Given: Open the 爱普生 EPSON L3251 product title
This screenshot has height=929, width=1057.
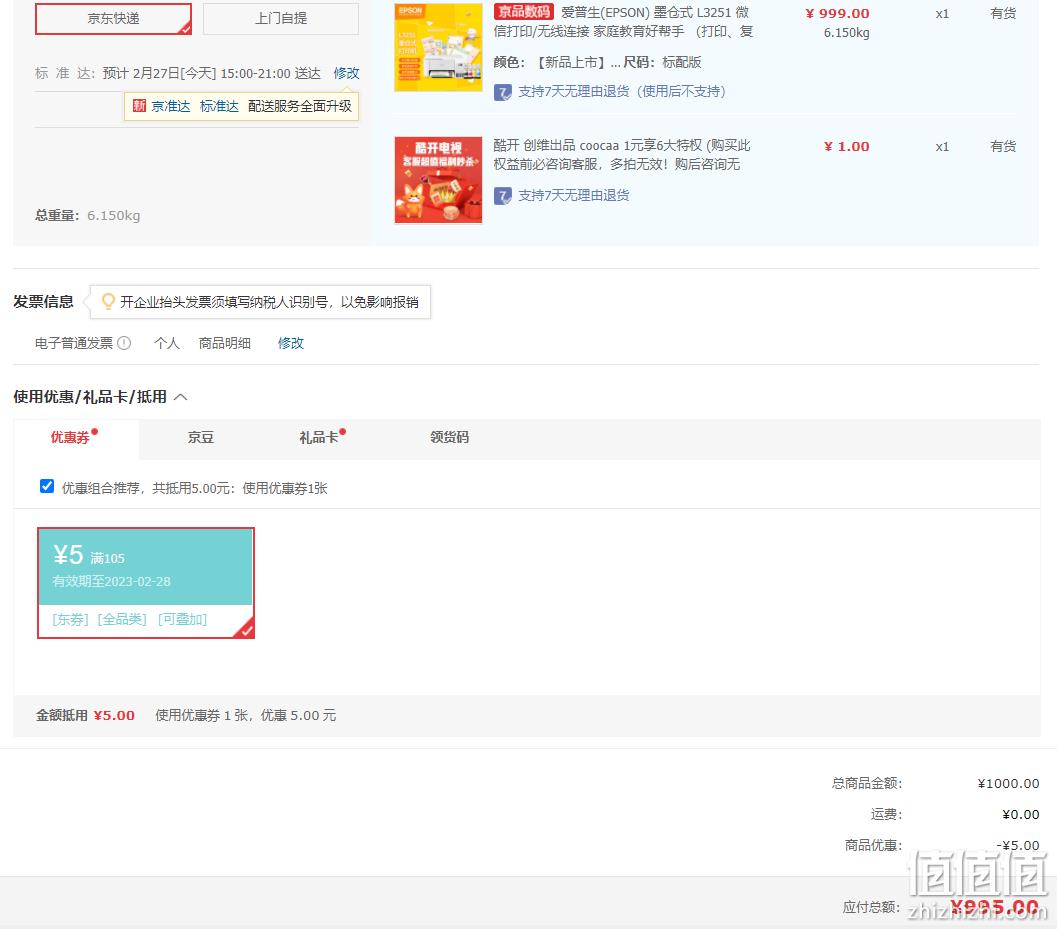Looking at the screenshot, I should 624,22.
